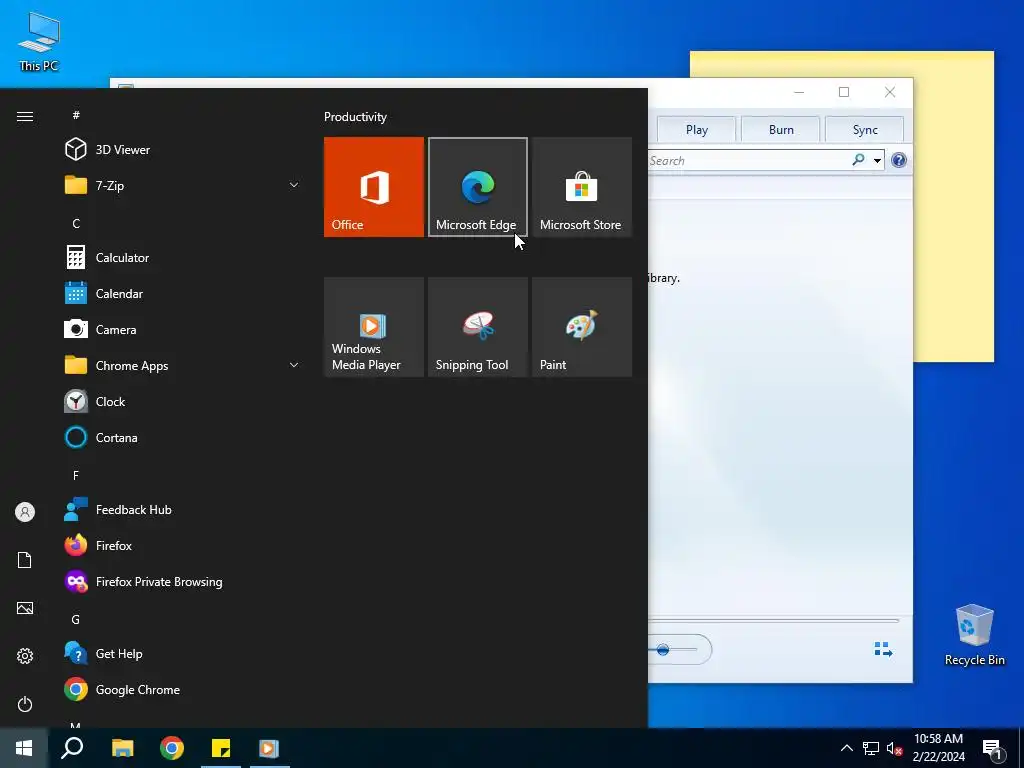Open Documents from the Start sidebar

point(25,560)
